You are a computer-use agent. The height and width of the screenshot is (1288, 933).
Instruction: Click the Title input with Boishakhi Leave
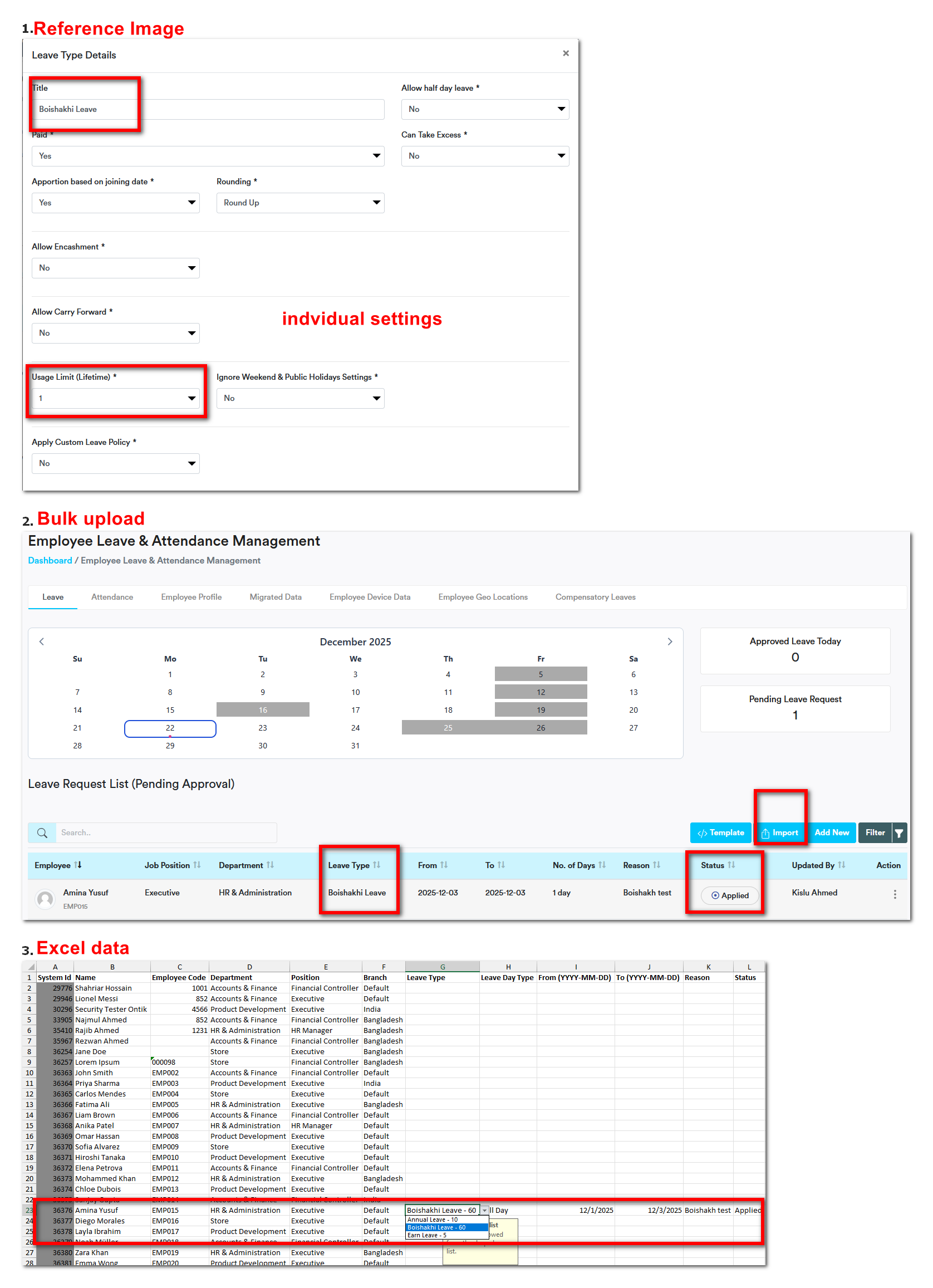tap(208, 109)
